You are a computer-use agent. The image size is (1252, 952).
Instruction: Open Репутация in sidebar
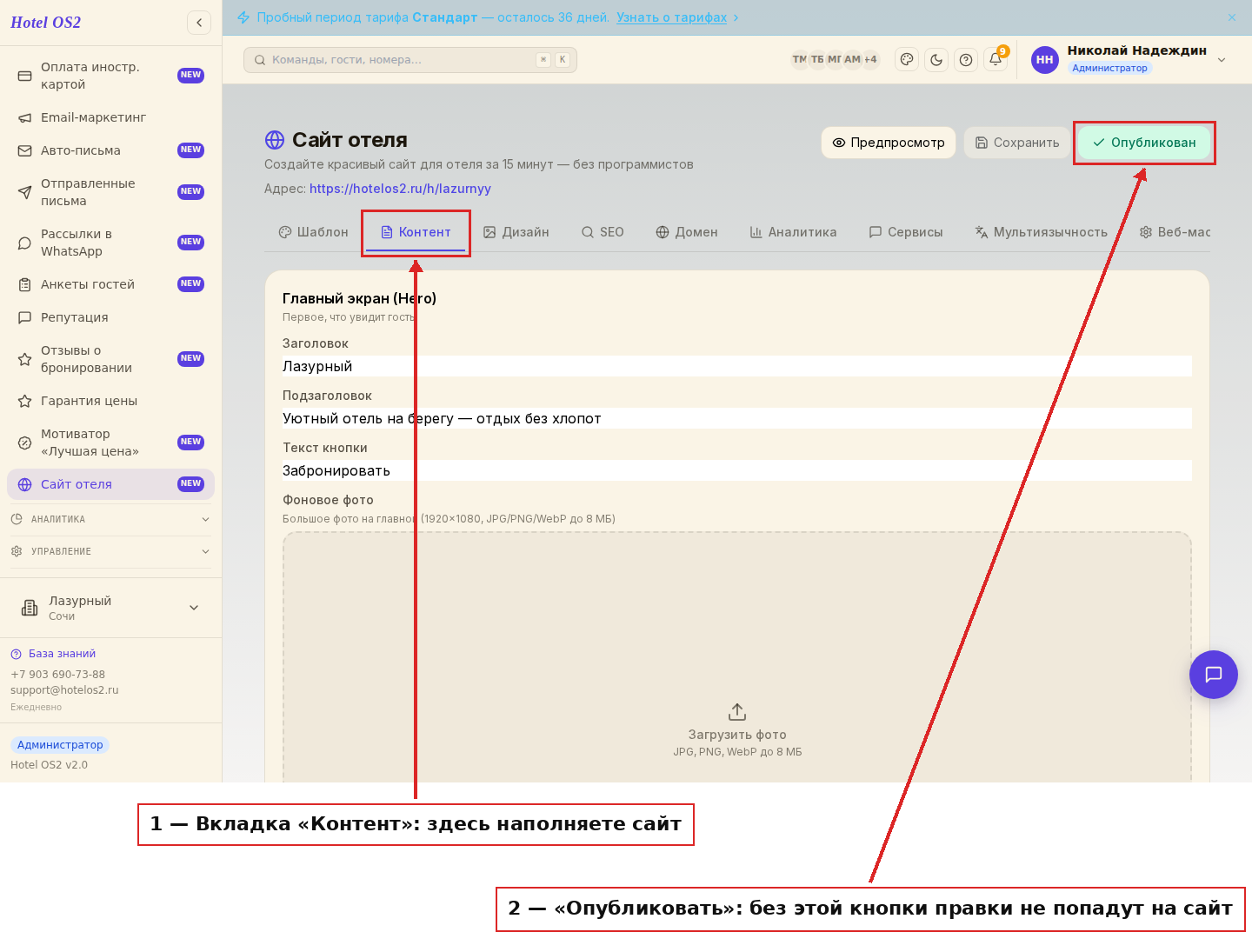[110, 317]
